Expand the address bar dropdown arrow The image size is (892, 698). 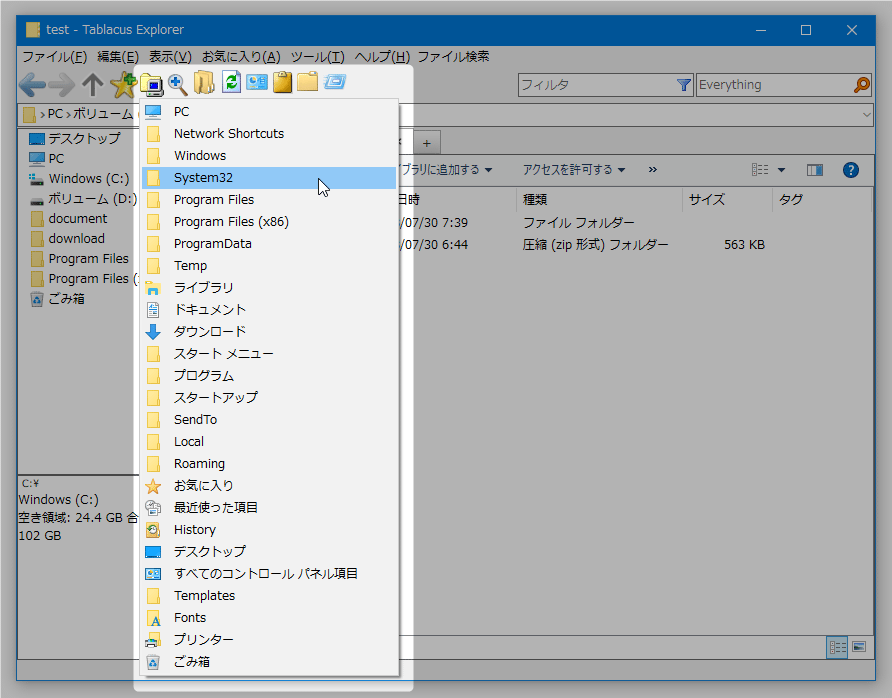pos(866,114)
